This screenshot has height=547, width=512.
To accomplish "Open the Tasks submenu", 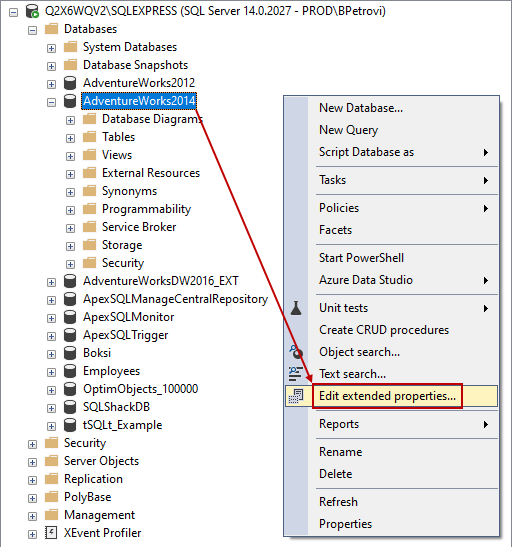I will click(392, 180).
